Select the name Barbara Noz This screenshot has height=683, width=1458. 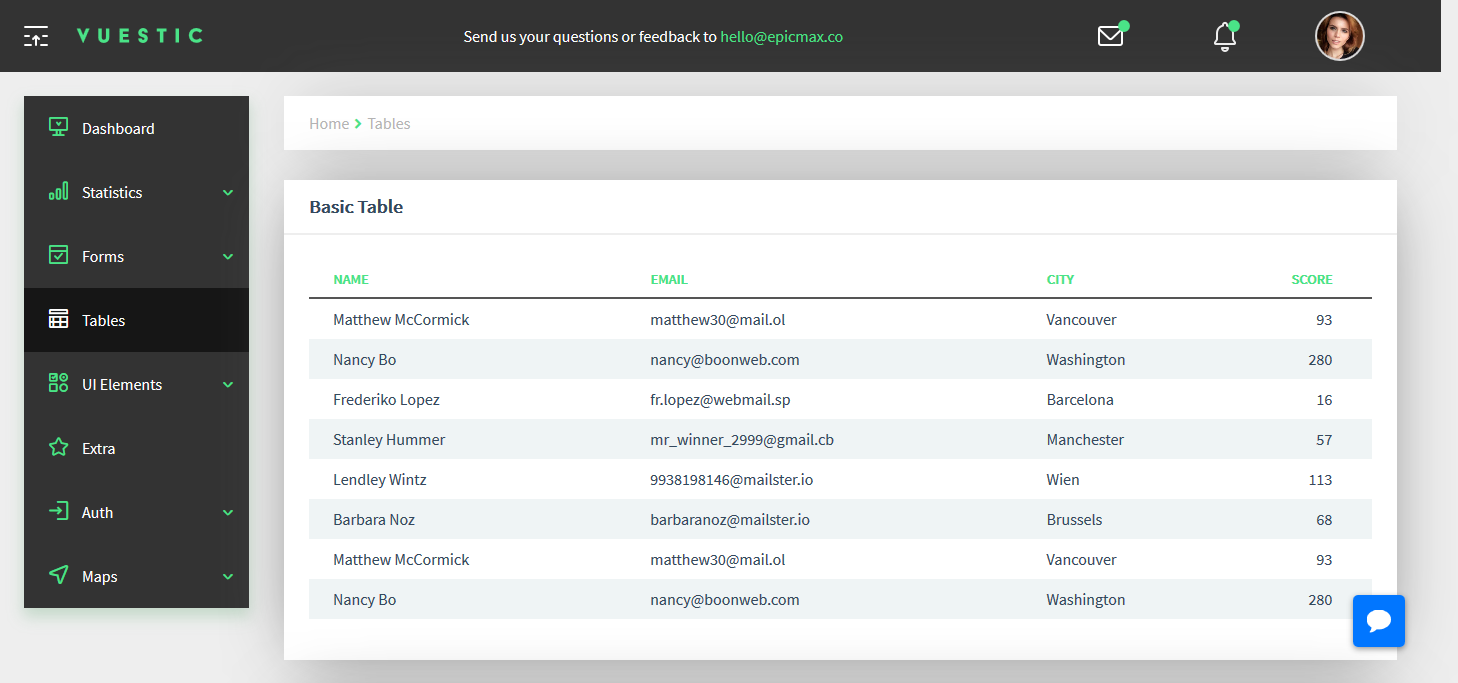374,520
